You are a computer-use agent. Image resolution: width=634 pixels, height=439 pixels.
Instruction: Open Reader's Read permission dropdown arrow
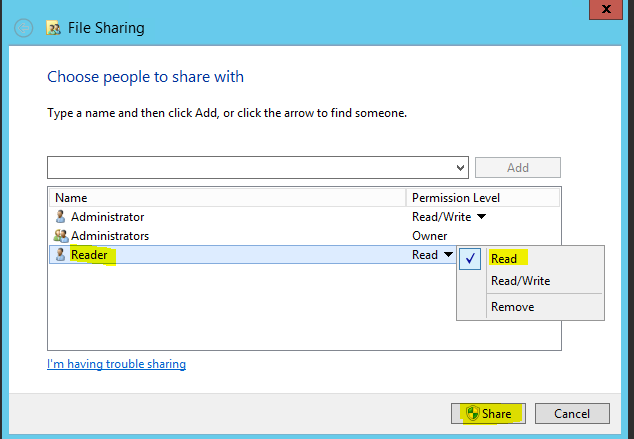click(x=448, y=255)
